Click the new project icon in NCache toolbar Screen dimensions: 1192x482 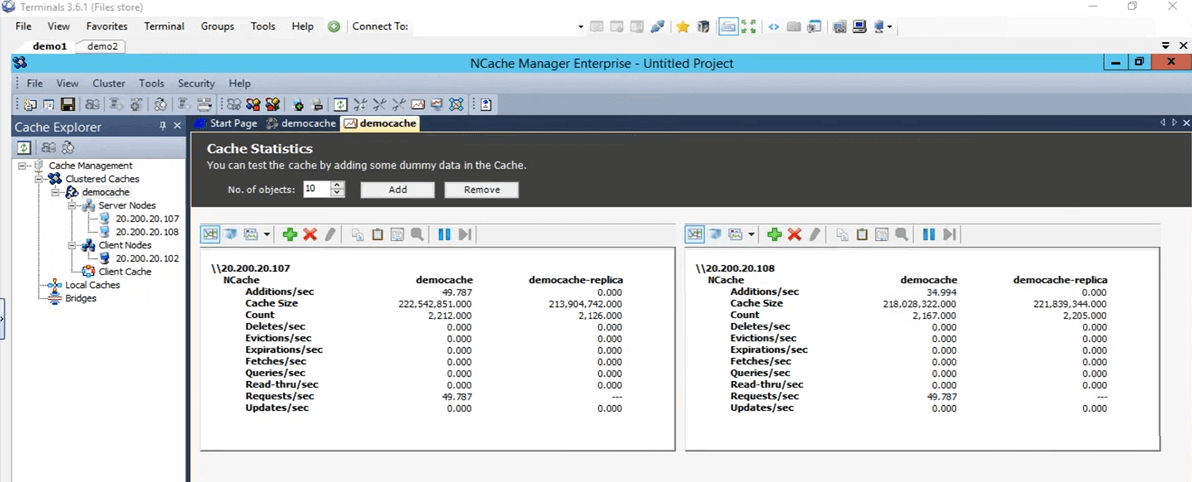click(x=30, y=104)
